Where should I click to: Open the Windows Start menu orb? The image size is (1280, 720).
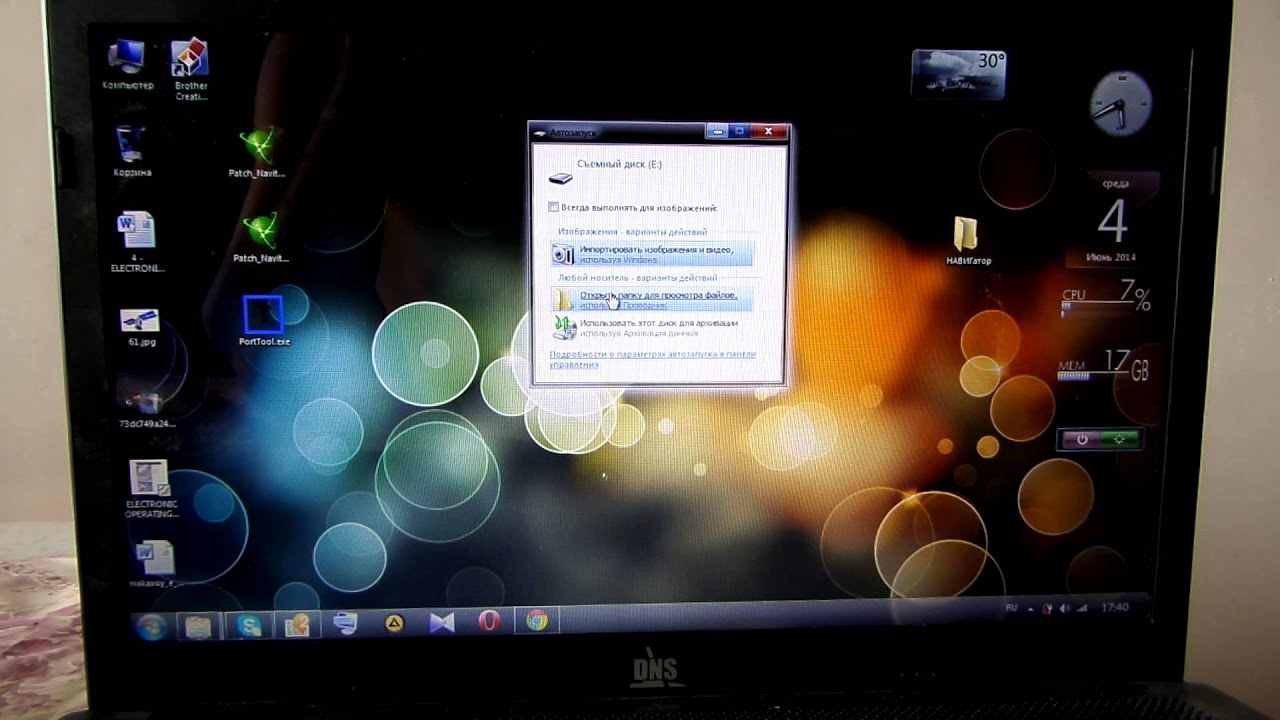click(152, 626)
